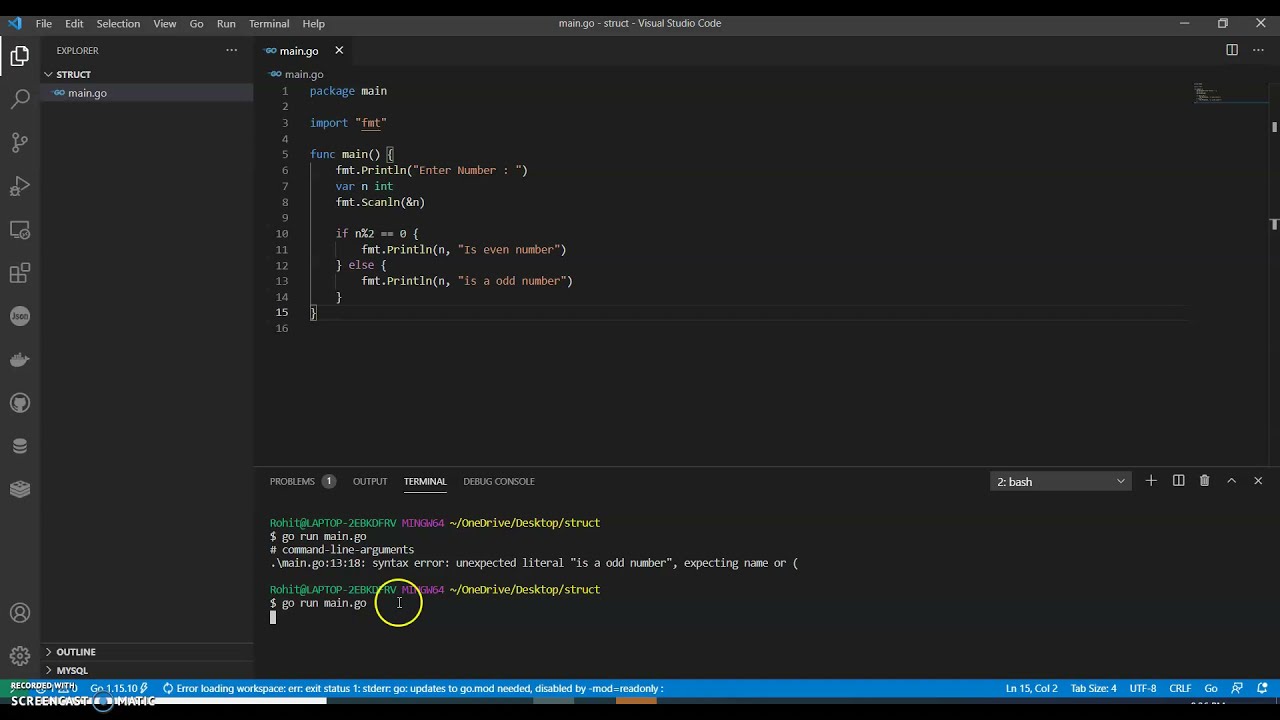Viewport: 1280px width, 720px height.
Task: Click line number 10 in the gutter
Action: click(282, 234)
